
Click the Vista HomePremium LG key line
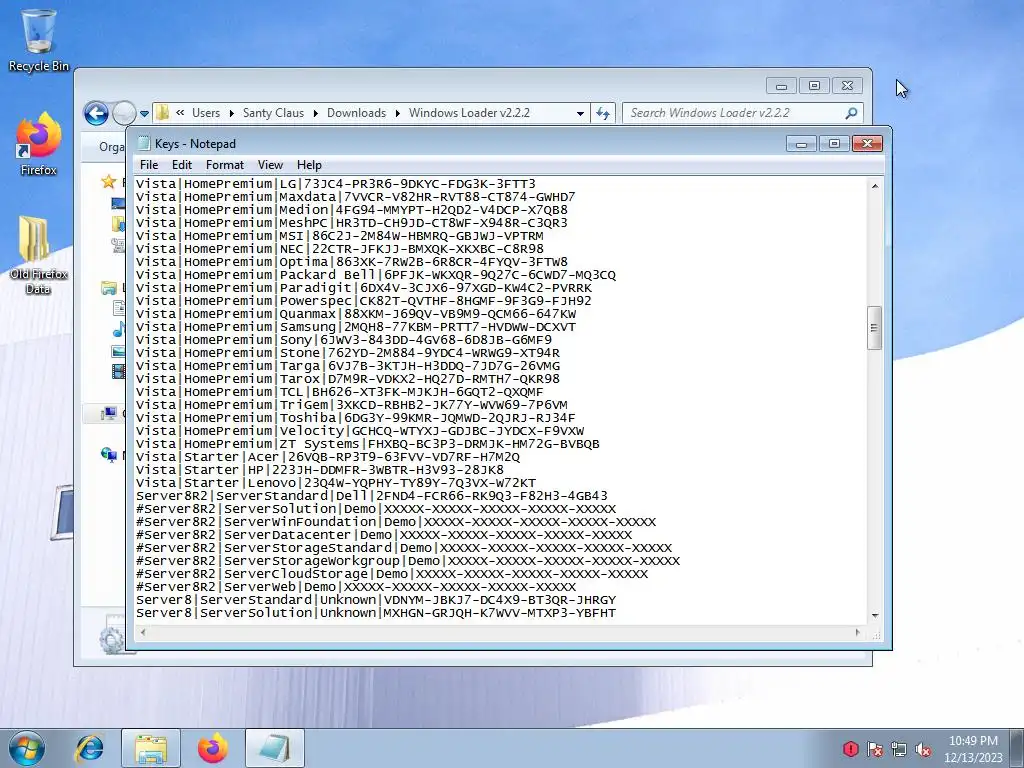(x=336, y=184)
